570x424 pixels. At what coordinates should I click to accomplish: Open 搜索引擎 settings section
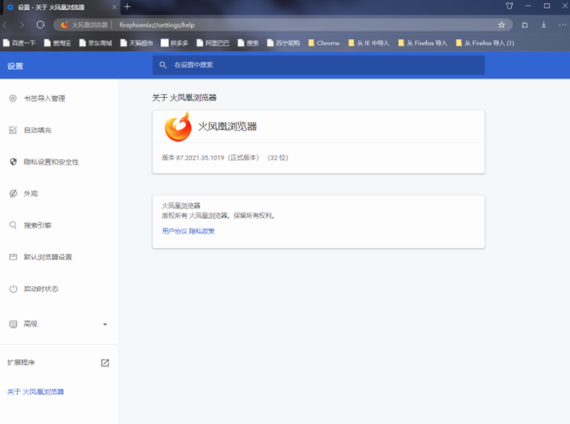(37, 225)
